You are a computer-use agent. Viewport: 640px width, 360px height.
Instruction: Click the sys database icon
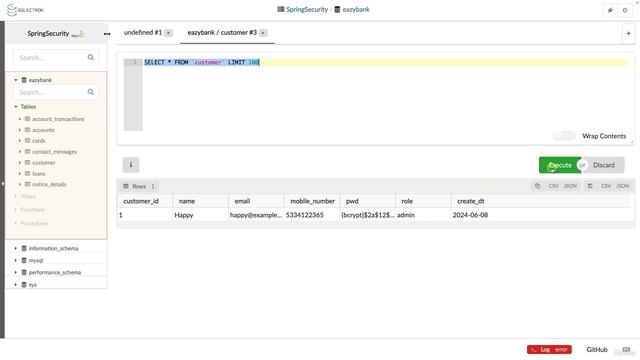24,284
